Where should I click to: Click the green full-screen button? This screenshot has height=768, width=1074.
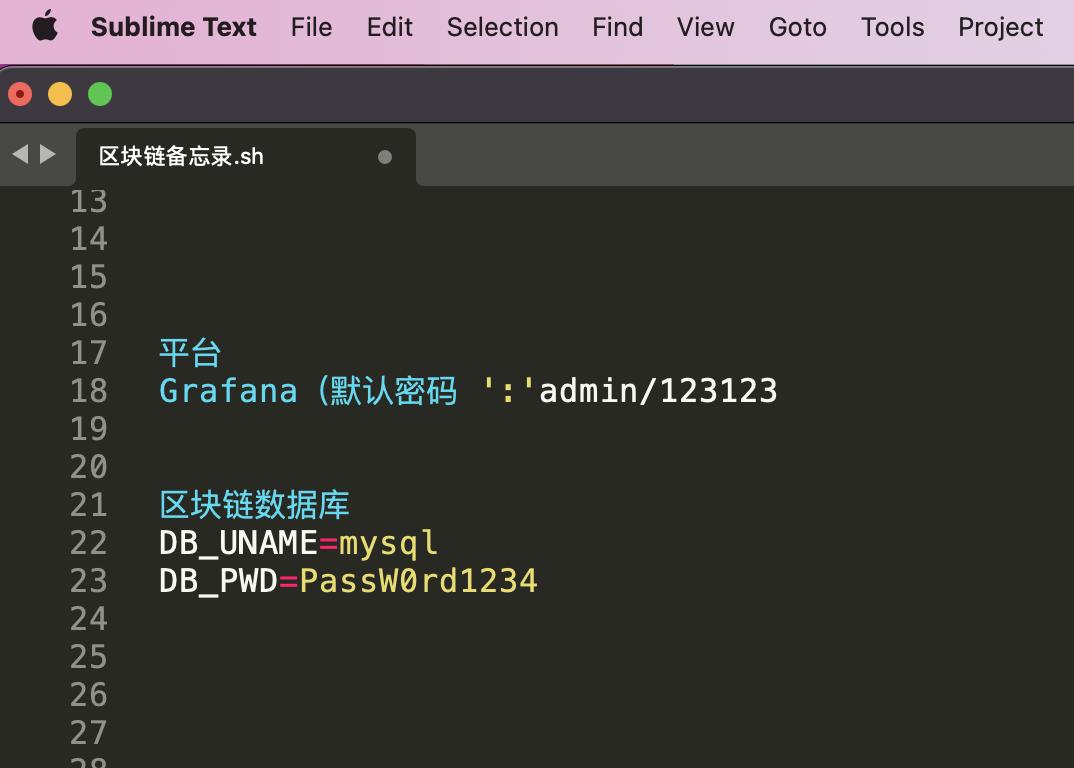point(100,93)
